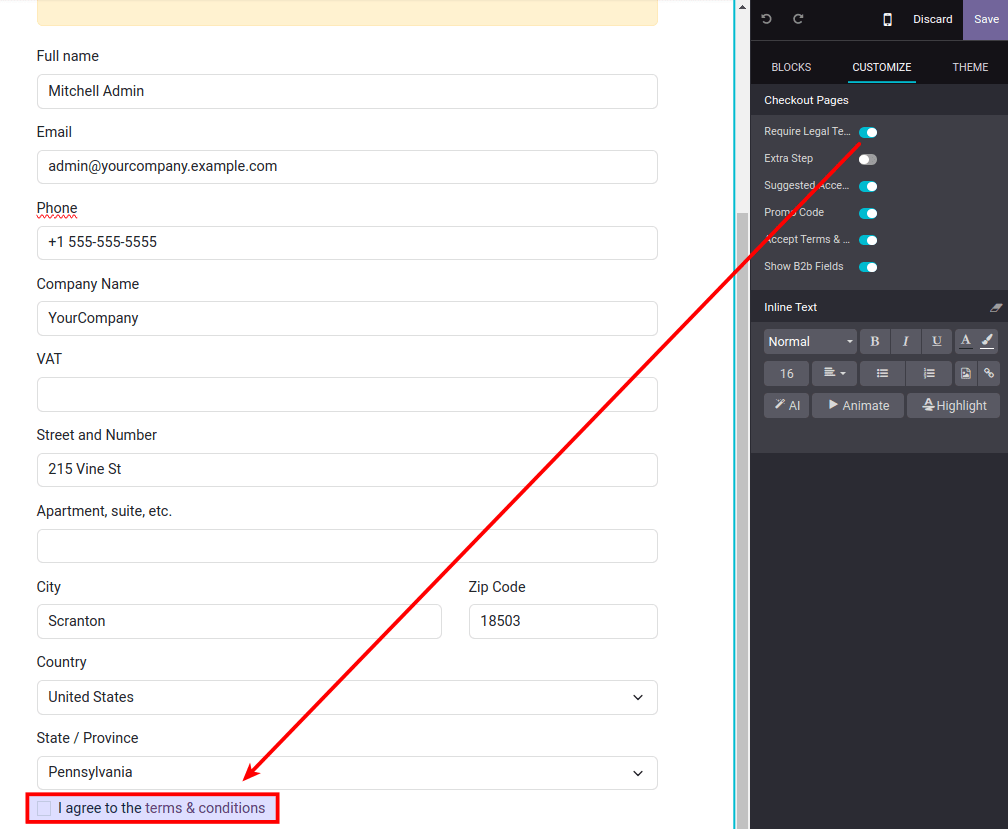Image resolution: width=1008 pixels, height=829 pixels.
Task: Click Company Name field
Action: click(347, 319)
